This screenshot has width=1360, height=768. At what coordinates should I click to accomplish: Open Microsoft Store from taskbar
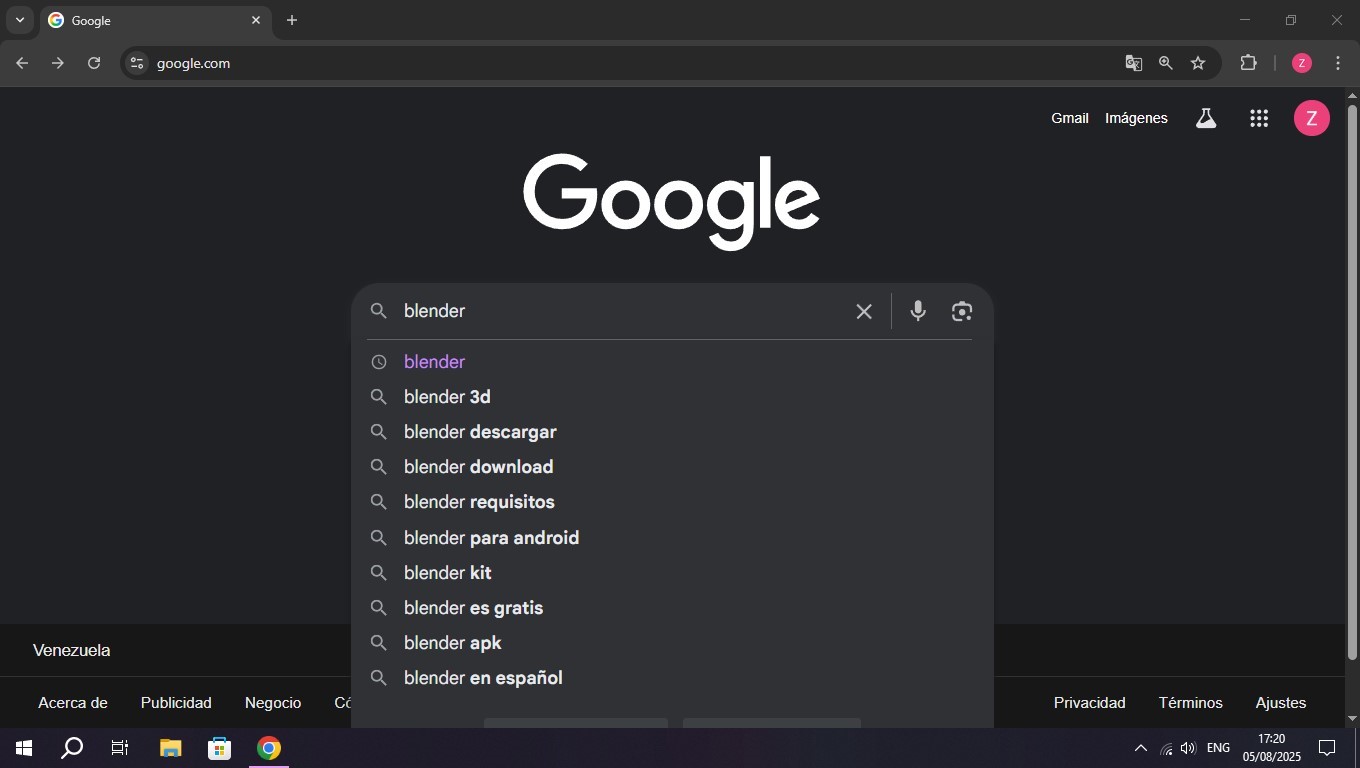pyautogui.click(x=220, y=748)
